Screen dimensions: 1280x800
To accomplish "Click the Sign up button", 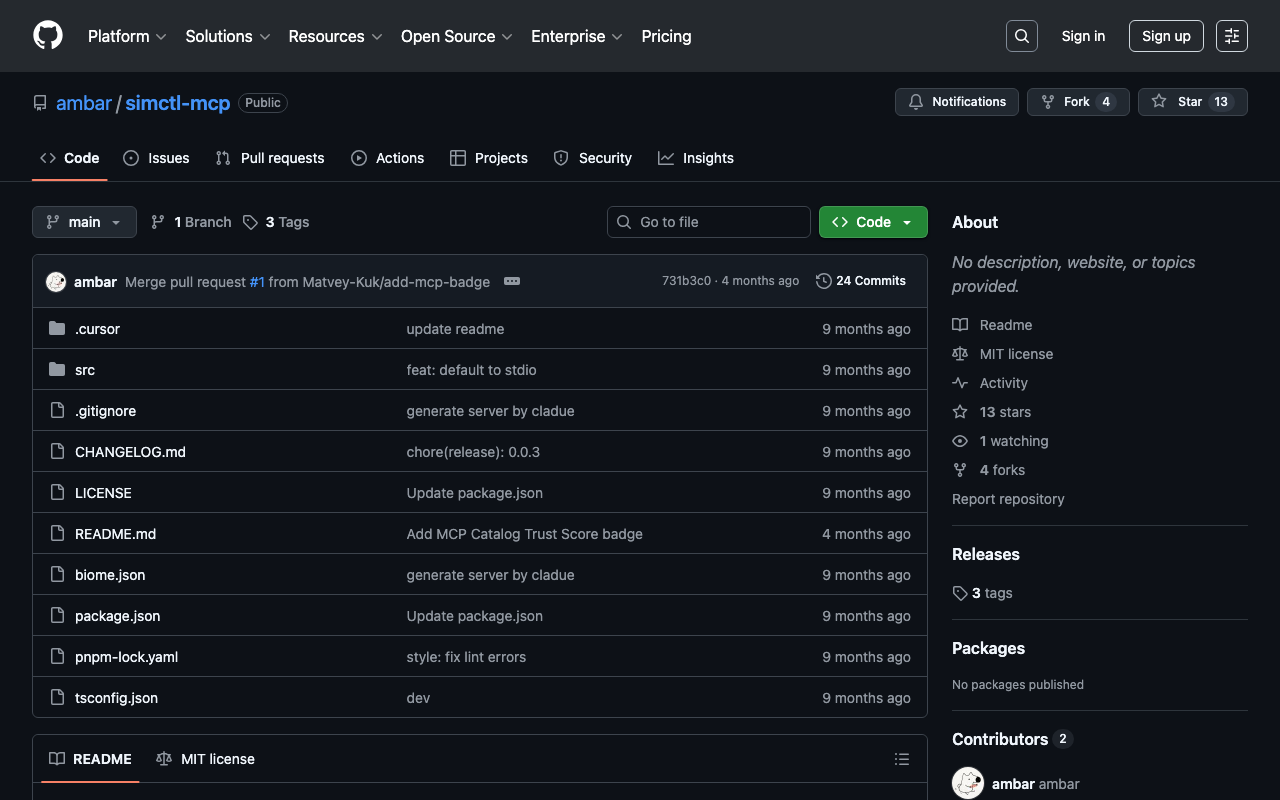I will pos(1166,36).
